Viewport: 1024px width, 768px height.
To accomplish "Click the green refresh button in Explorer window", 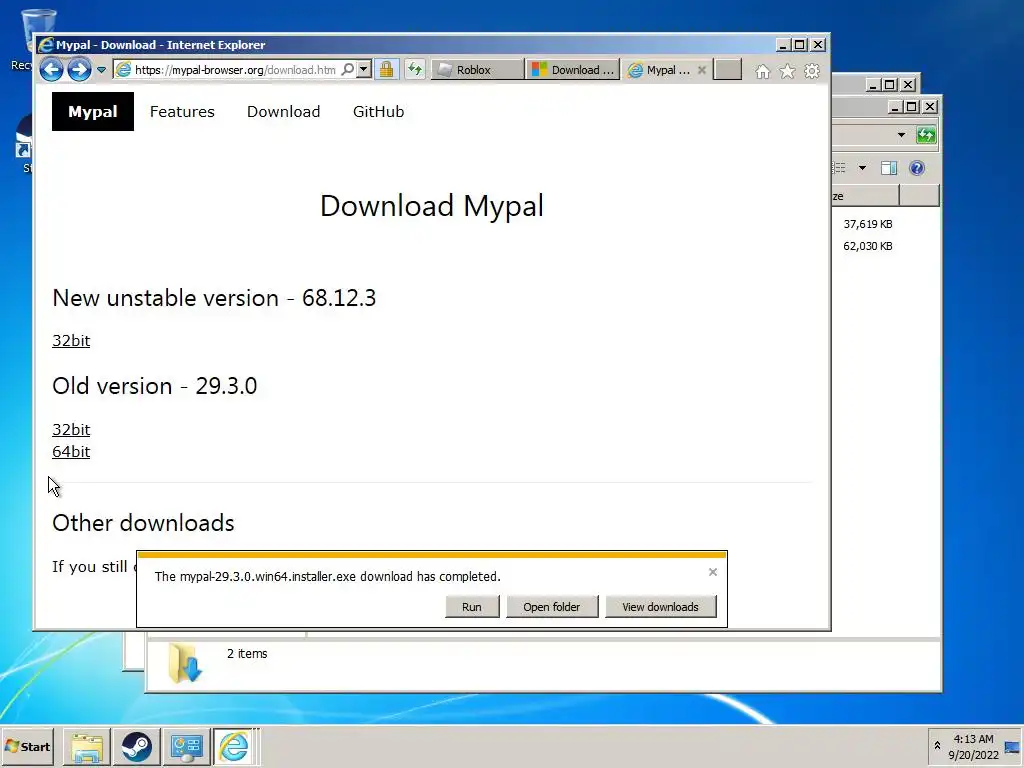I will pos(925,135).
